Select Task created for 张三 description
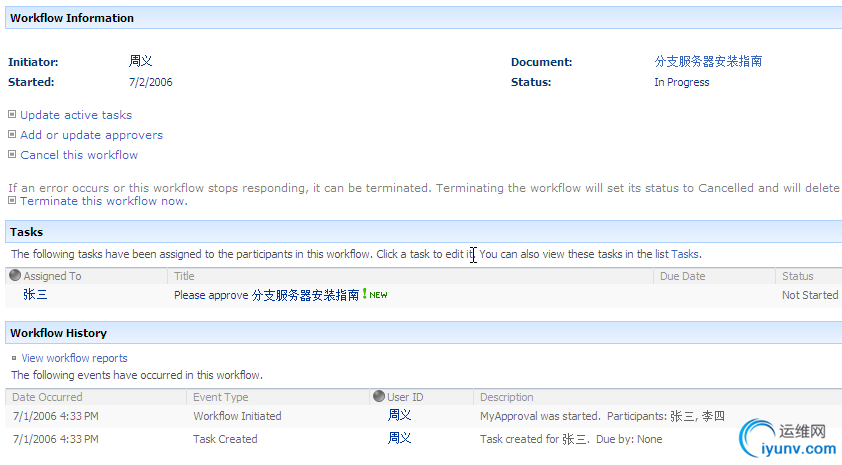This screenshot has width=842, height=465. [571, 439]
